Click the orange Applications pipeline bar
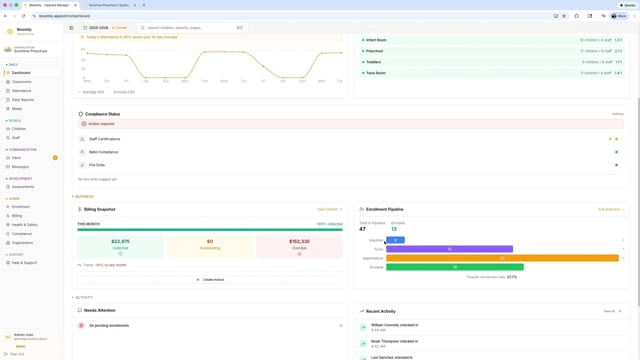The height and width of the screenshot is (360, 640). pos(502,258)
